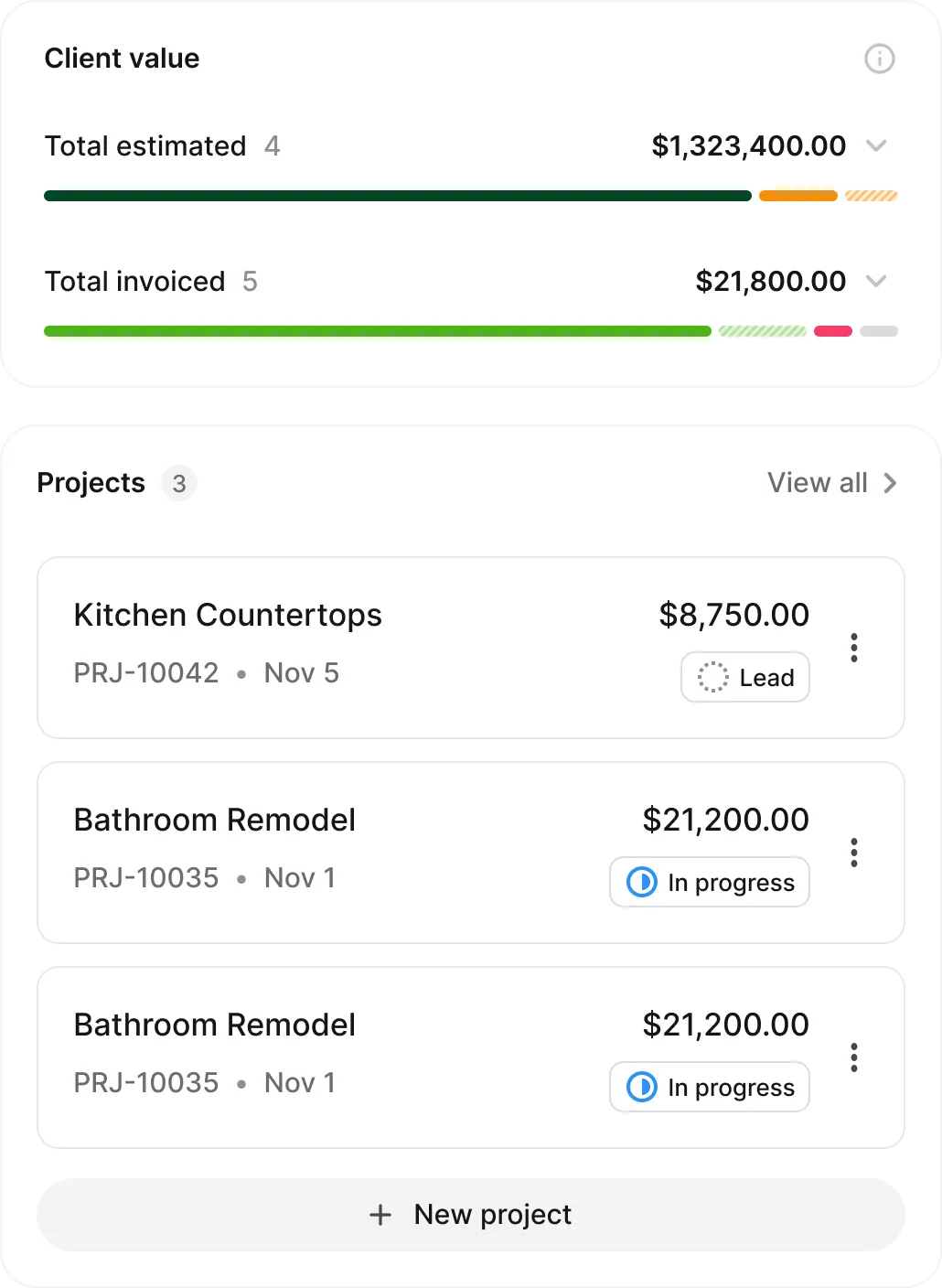Click the dark green estimated progress bar
Image resolution: width=942 pixels, height=1288 pixels.
tap(398, 196)
